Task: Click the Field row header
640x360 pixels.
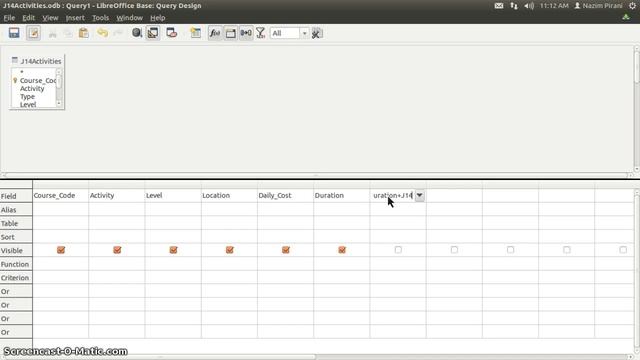Action: coord(16,196)
